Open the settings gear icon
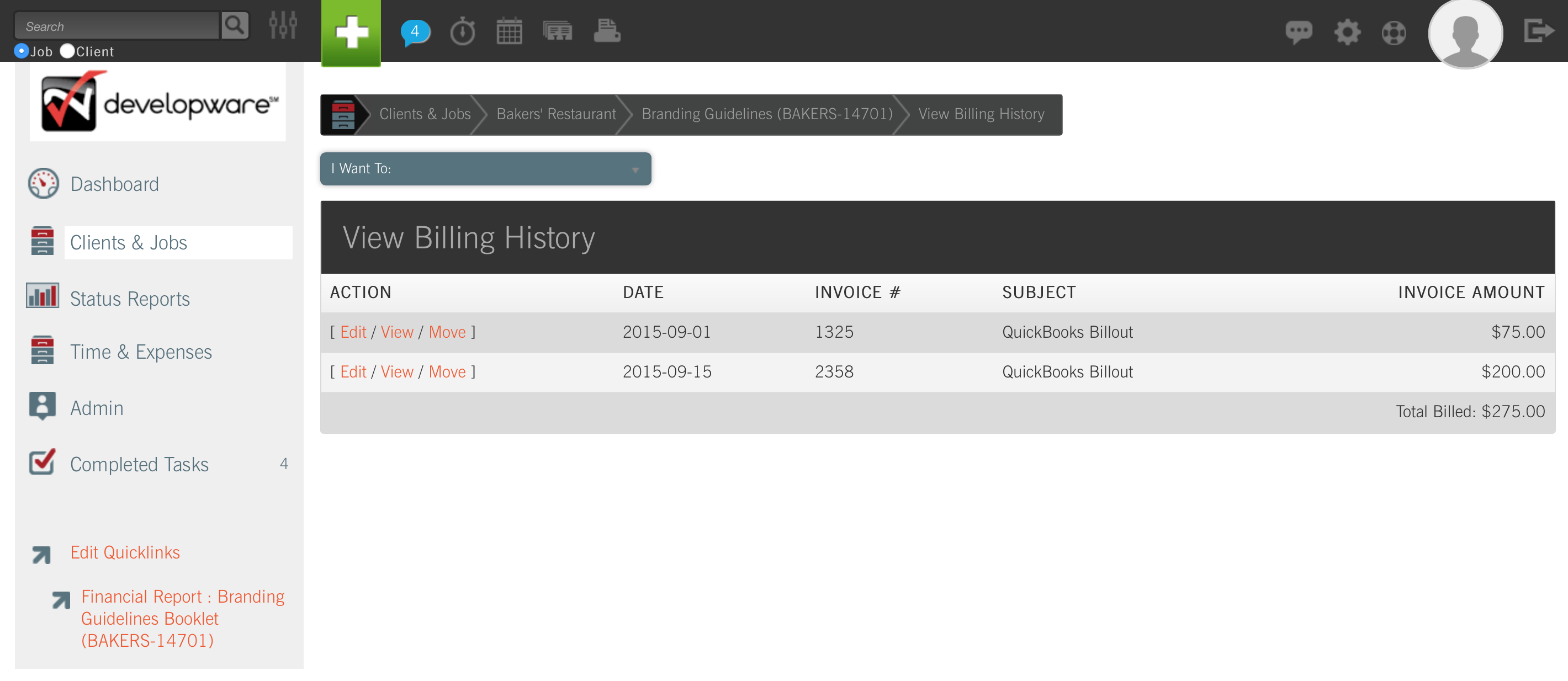The width and height of the screenshot is (1568, 681). (x=1347, y=31)
